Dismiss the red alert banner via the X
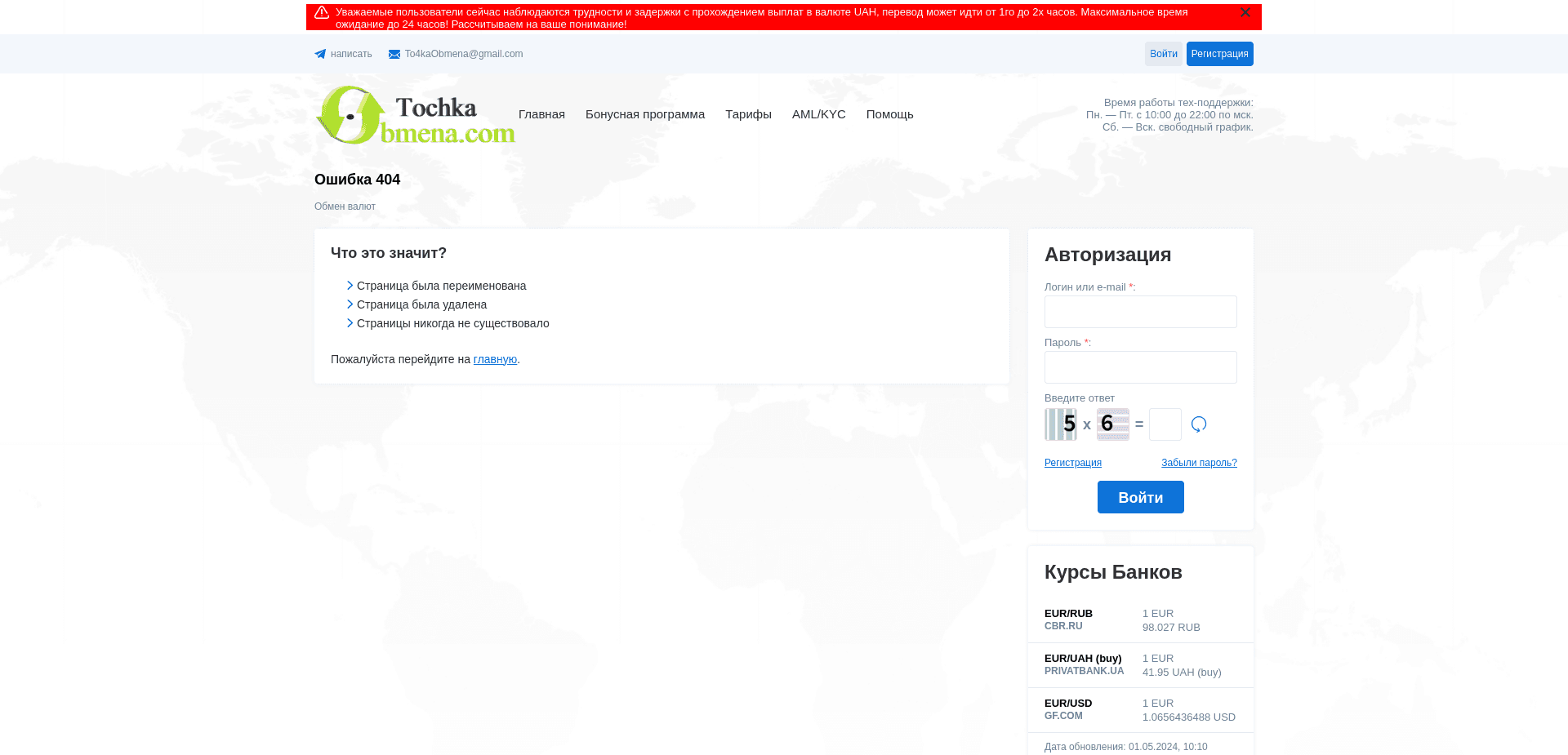The image size is (1568, 755). tap(1245, 12)
